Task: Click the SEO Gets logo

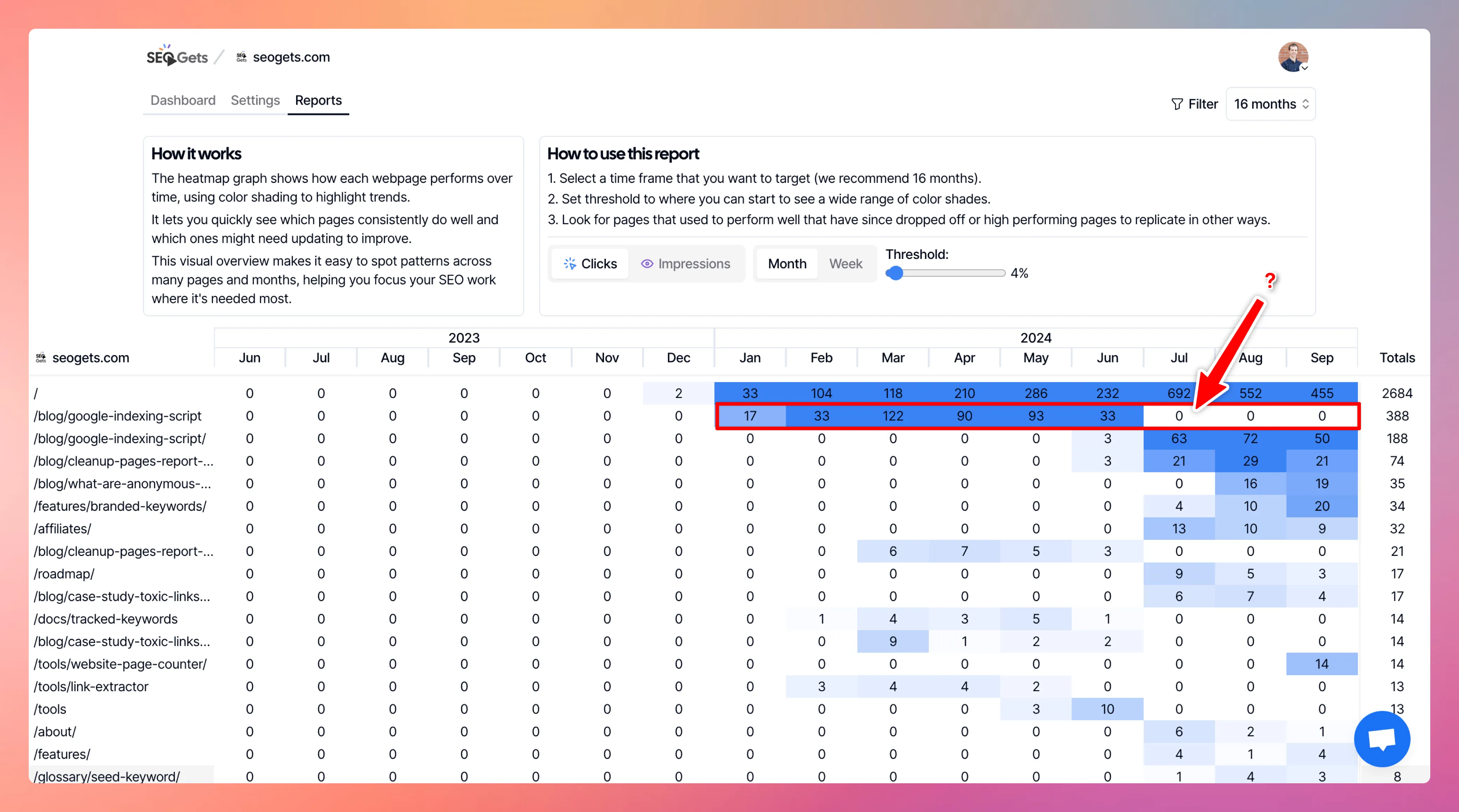Action: pos(177,57)
